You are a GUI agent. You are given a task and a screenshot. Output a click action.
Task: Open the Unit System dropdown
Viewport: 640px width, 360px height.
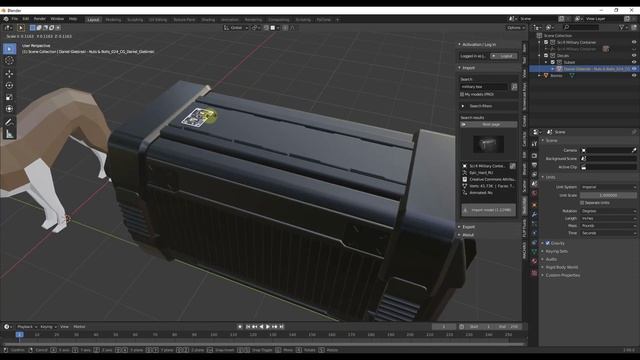point(609,187)
